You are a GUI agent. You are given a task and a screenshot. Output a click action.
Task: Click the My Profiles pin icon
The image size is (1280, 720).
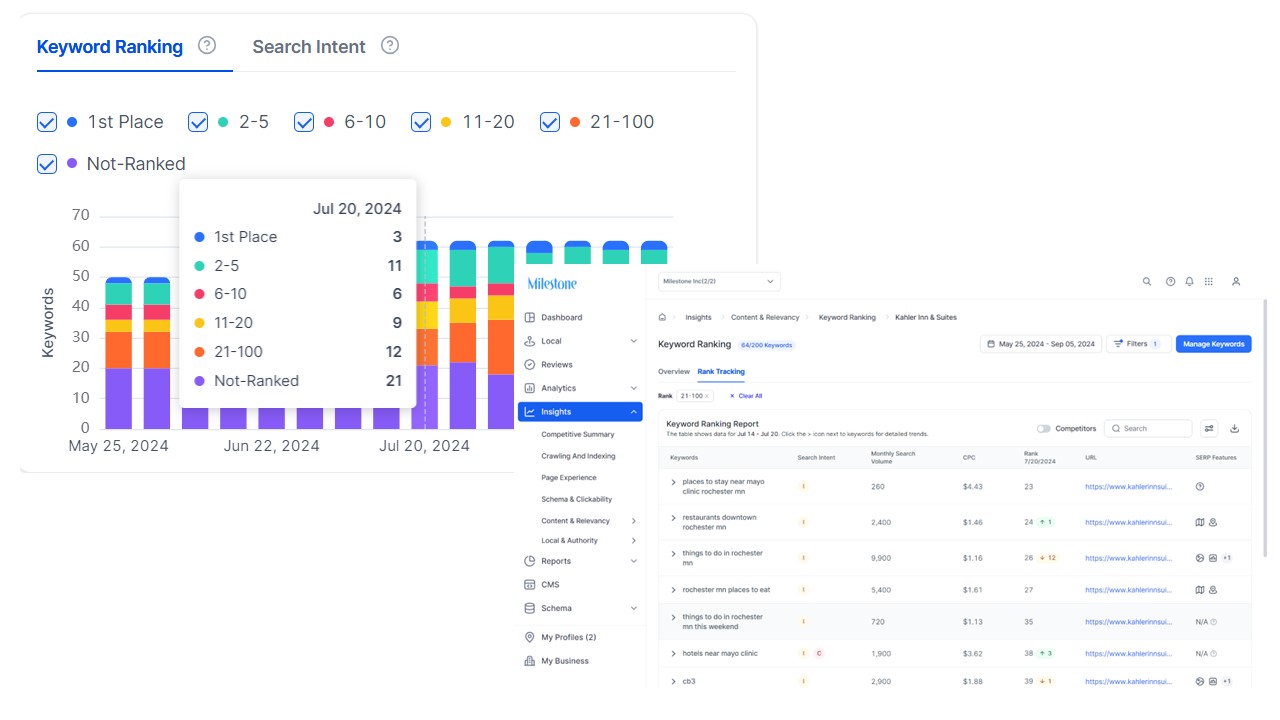pos(530,637)
